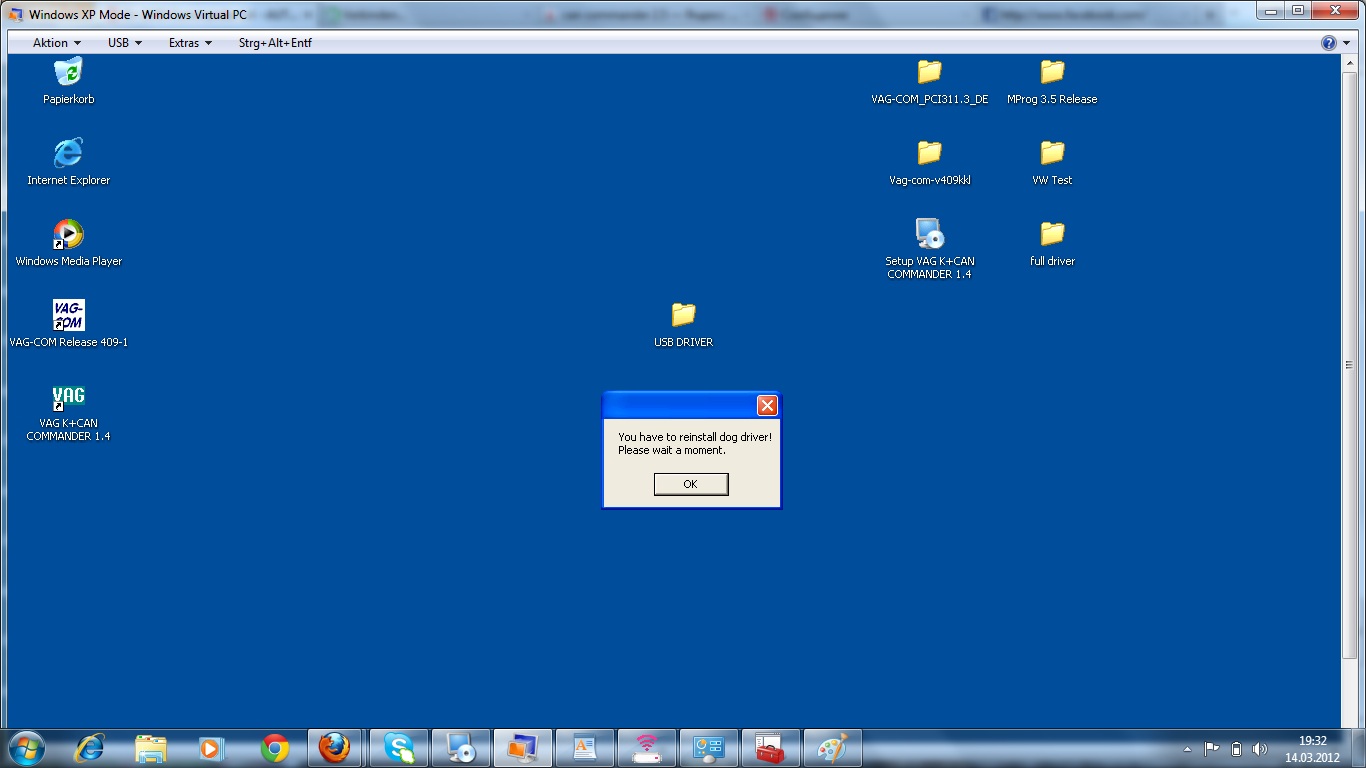Open the computer-with-disc taskbar icon

pyautogui.click(x=461, y=748)
